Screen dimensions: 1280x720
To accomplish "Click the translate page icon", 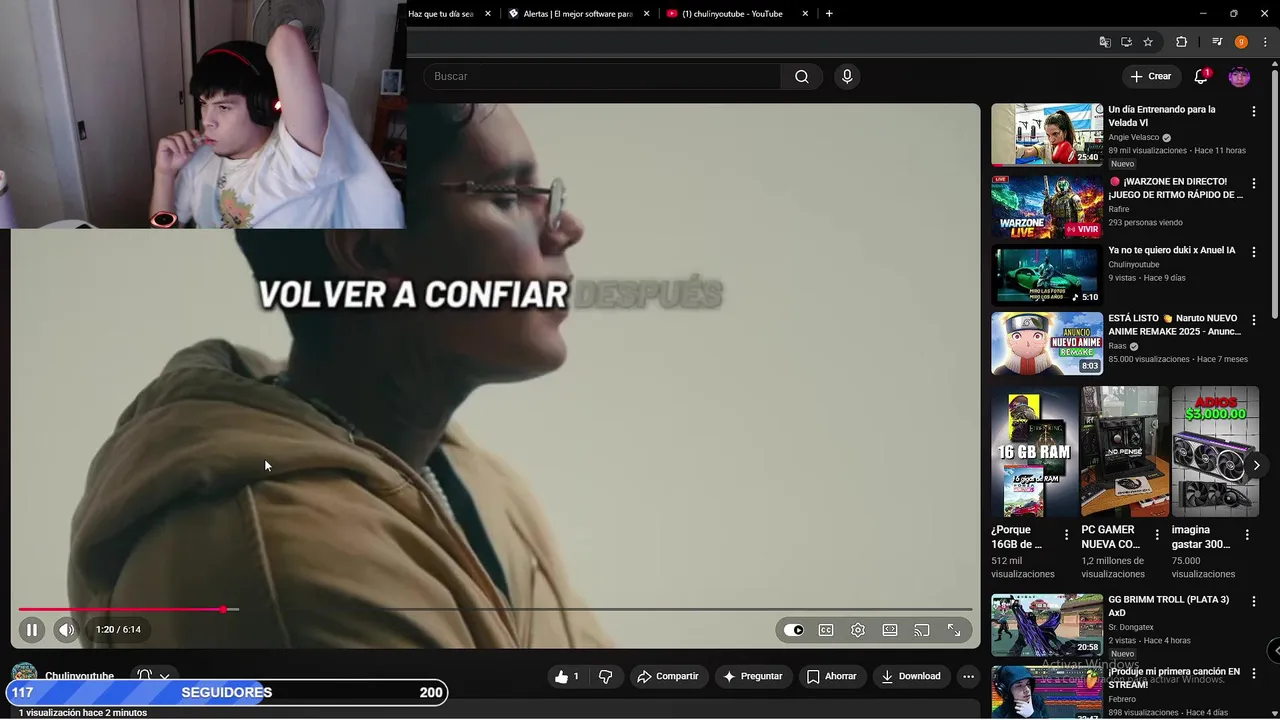I will point(1105,42).
